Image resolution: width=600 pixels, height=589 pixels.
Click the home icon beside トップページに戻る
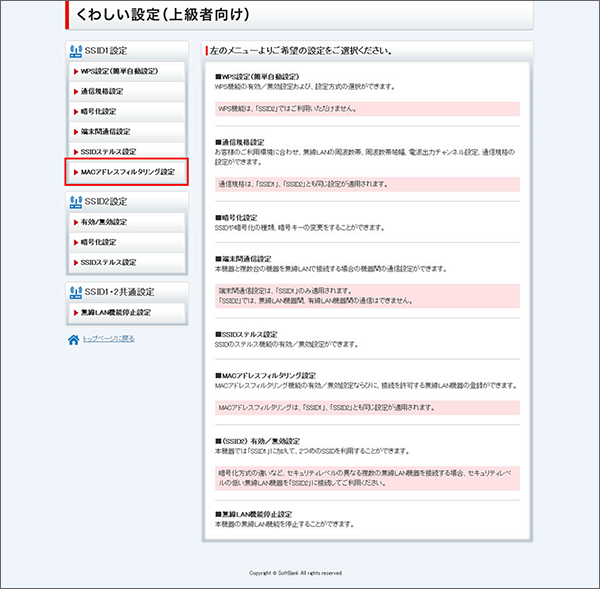point(73,339)
